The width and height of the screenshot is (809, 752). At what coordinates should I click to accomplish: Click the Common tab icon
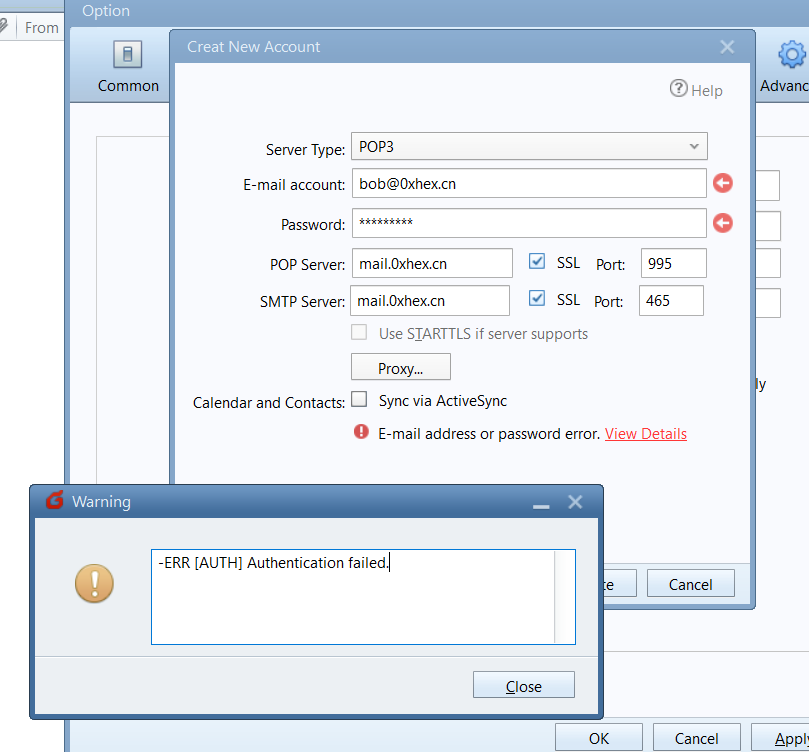pos(128,55)
